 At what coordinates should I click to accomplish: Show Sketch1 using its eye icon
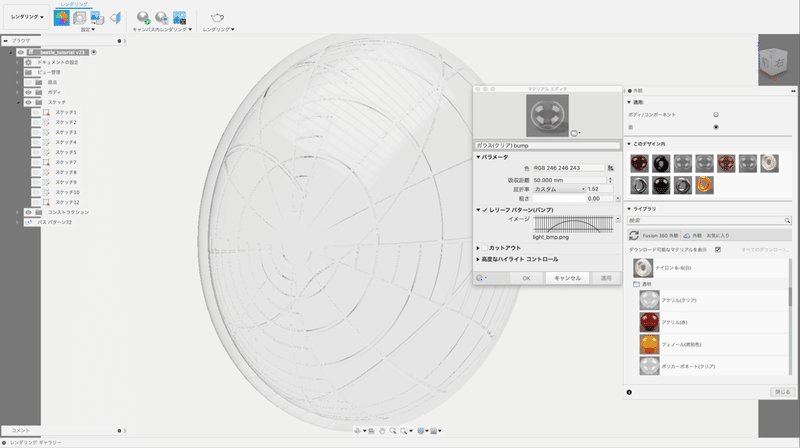point(36,112)
